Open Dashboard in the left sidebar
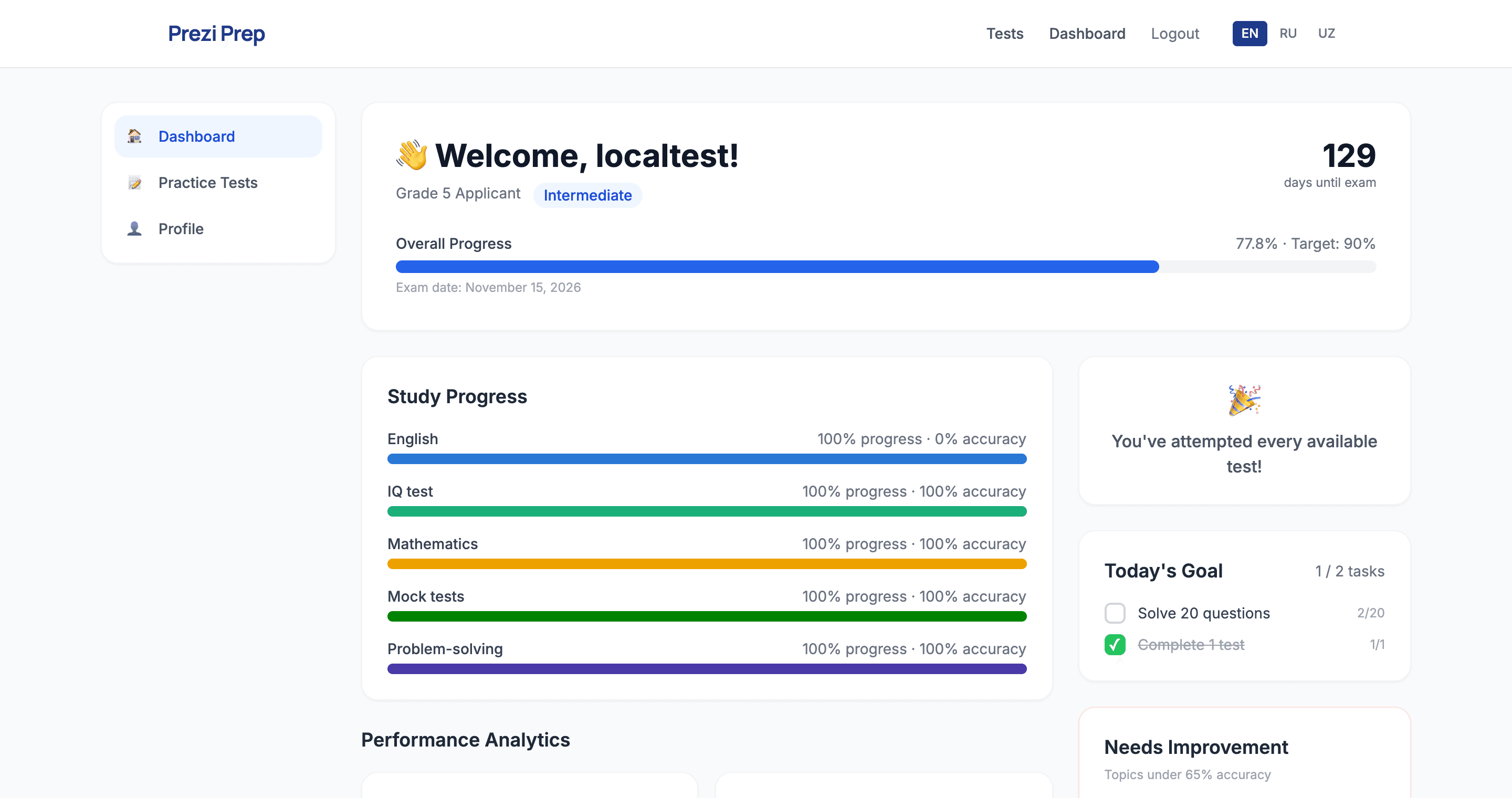This screenshot has height=798, width=1512. (x=218, y=136)
